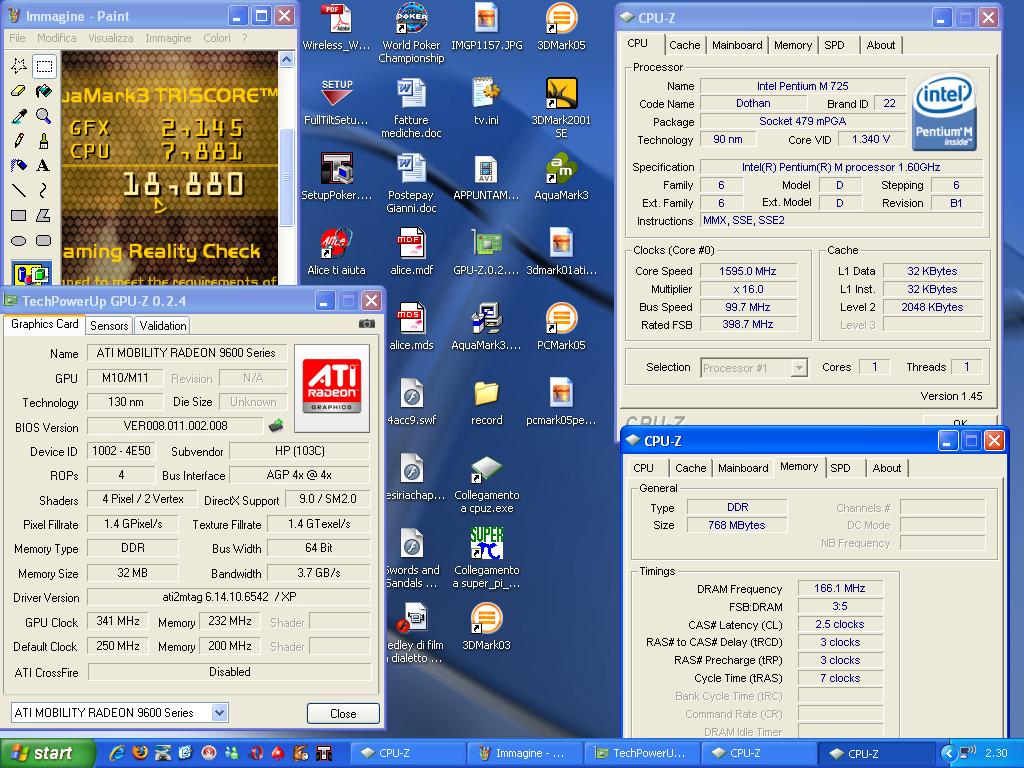
Task: Click the Dothan code name value
Action: (x=753, y=103)
